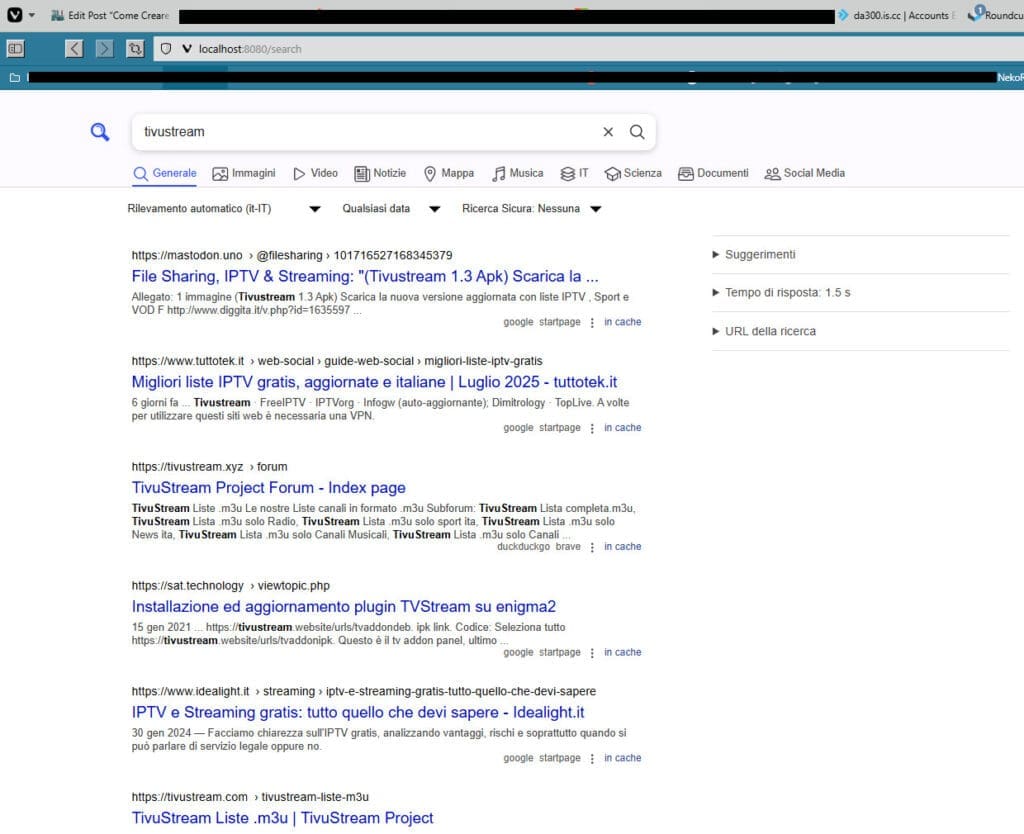Open Ricerca Sicura dropdown
The height and width of the screenshot is (834, 1024).
(x=532, y=209)
